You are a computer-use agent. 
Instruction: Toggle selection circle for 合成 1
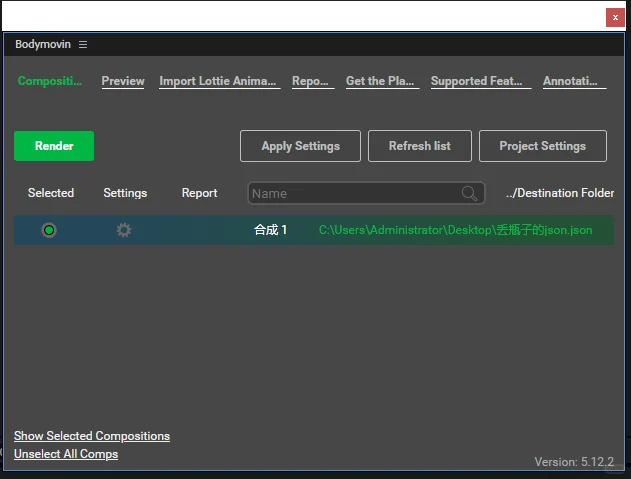point(49,230)
